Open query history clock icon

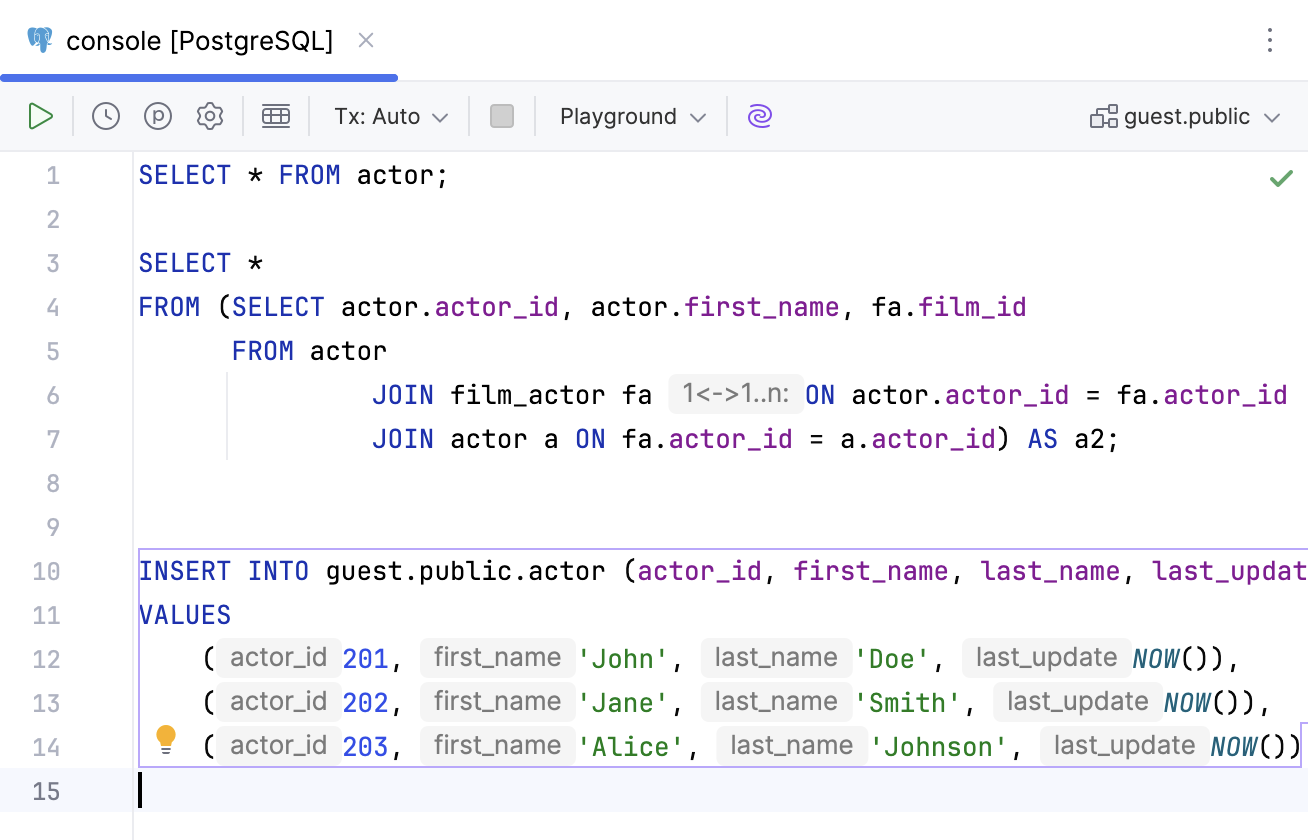(106, 116)
